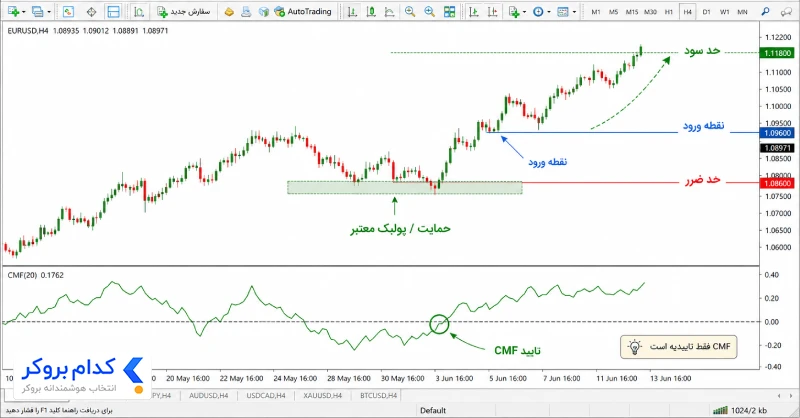Screen dimensions: 800x418
Task: Switch to the BTCUSD,H4 chart tab
Action: (x=379, y=396)
